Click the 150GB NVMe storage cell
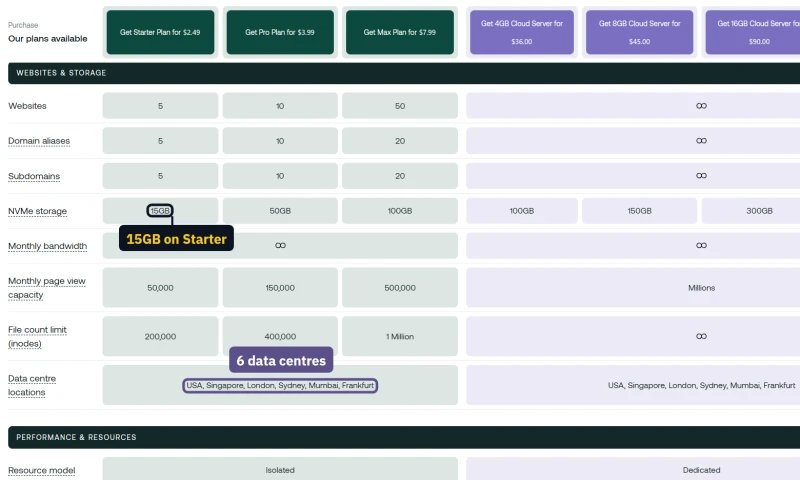Viewport: 800px width, 480px height. point(639,211)
